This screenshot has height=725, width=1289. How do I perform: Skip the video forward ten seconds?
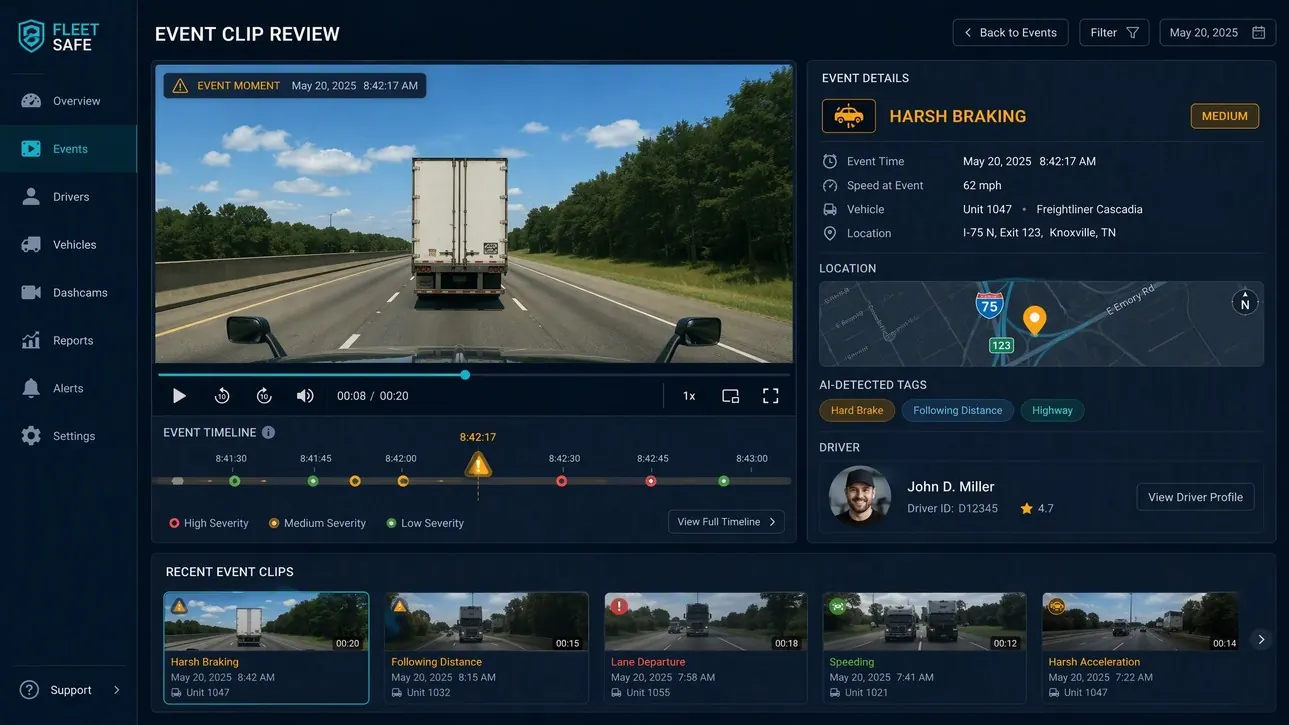coord(264,396)
